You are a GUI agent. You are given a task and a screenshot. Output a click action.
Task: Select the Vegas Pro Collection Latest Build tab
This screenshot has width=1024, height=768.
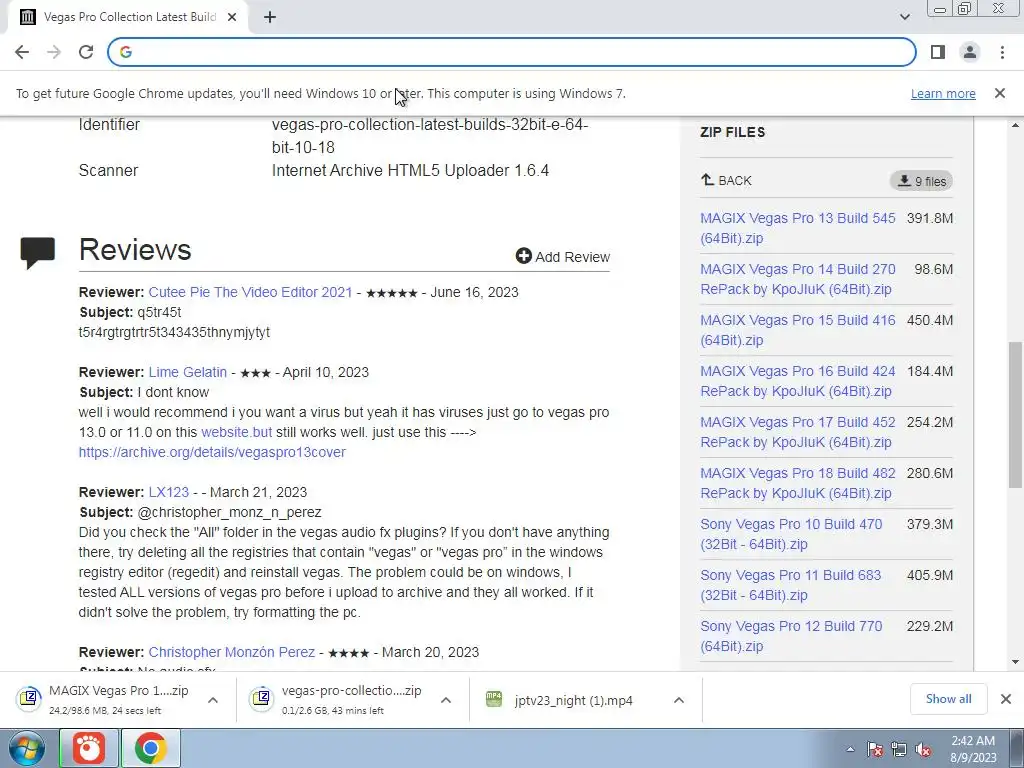(x=128, y=17)
